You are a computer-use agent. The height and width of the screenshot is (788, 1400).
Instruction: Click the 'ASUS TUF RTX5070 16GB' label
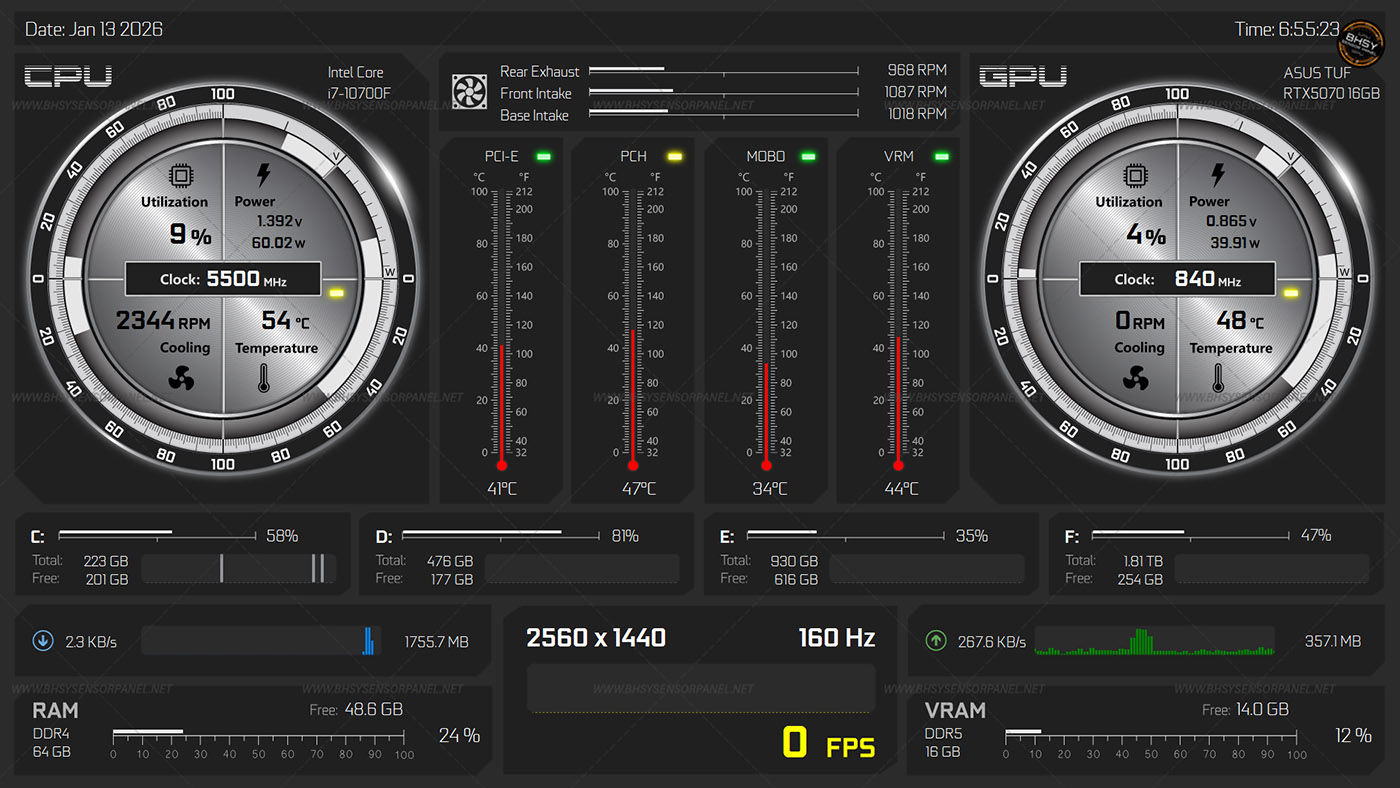coord(1331,82)
